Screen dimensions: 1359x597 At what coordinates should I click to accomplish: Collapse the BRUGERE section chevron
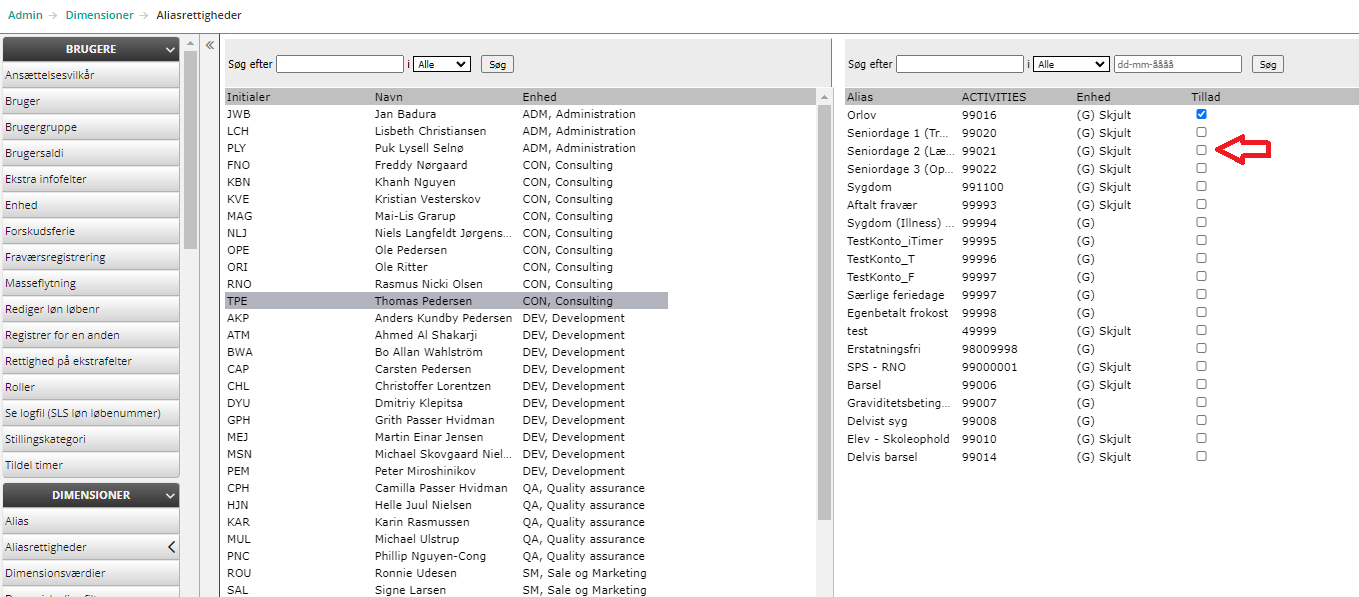[x=170, y=50]
